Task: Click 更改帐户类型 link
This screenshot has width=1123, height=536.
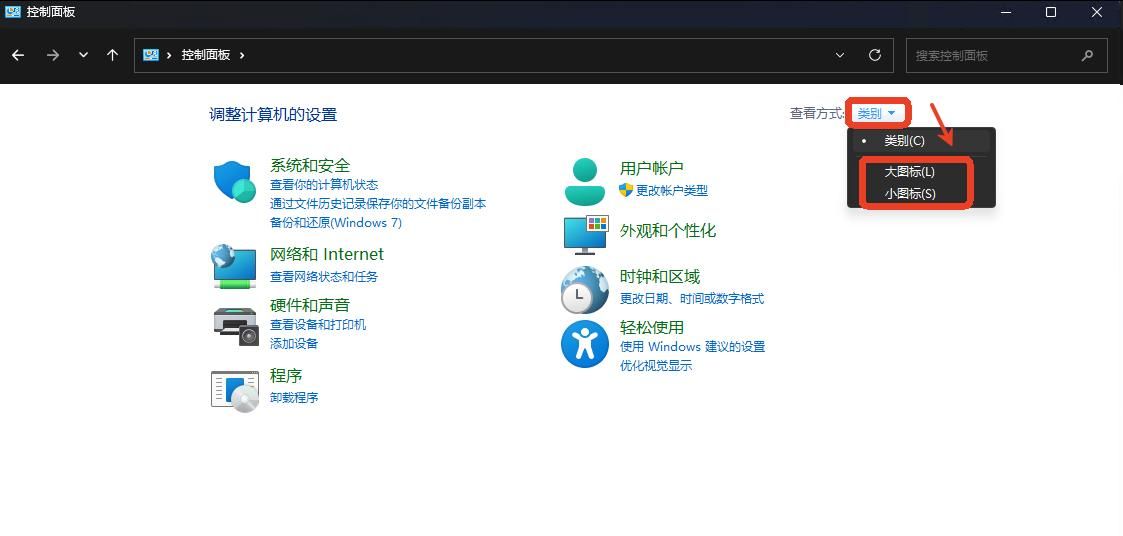Action: coord(671,190)
